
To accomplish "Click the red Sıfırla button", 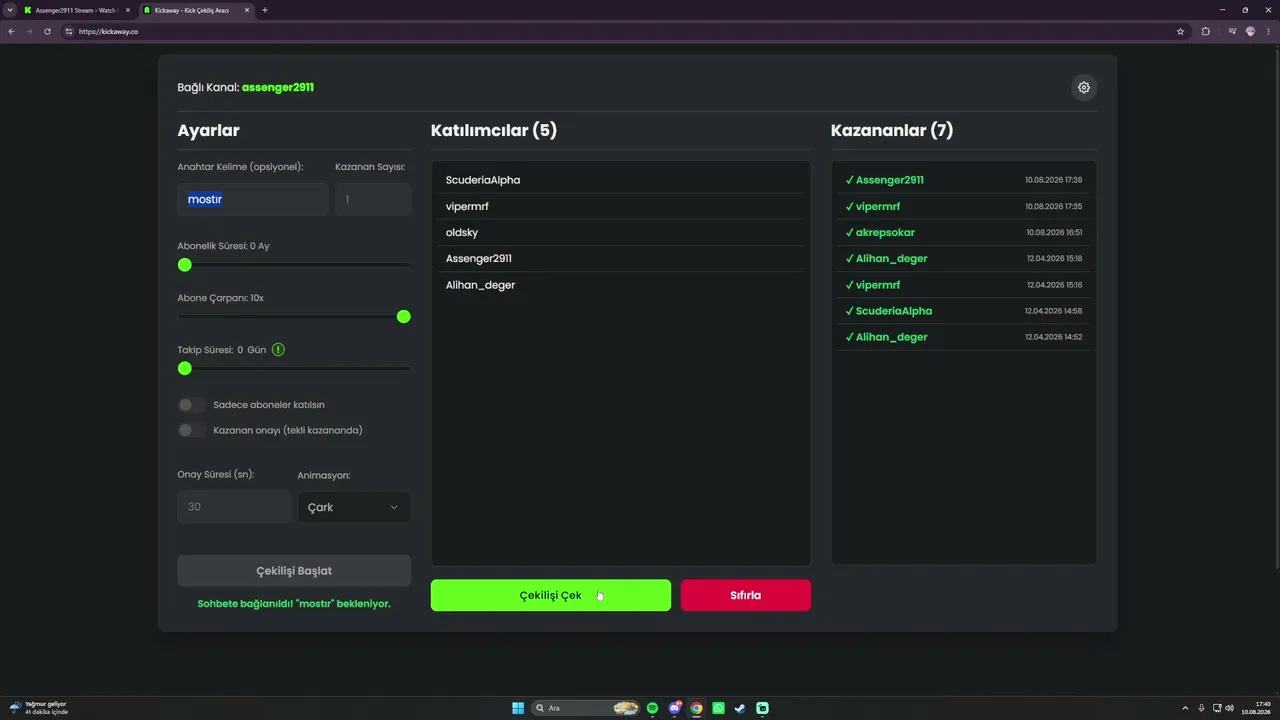I will (746, 595).
